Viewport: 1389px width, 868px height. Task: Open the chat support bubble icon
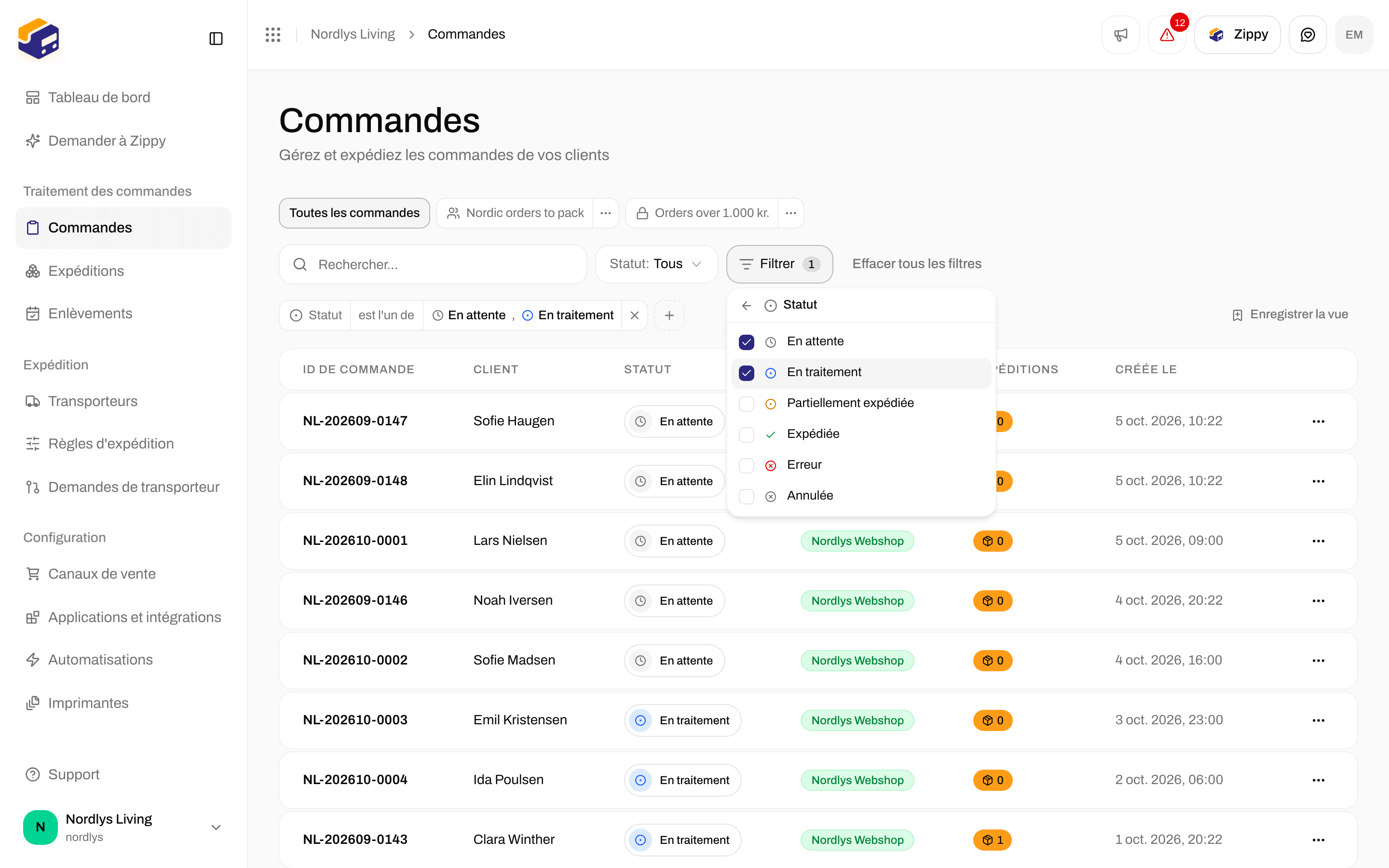coord(1307,34)
